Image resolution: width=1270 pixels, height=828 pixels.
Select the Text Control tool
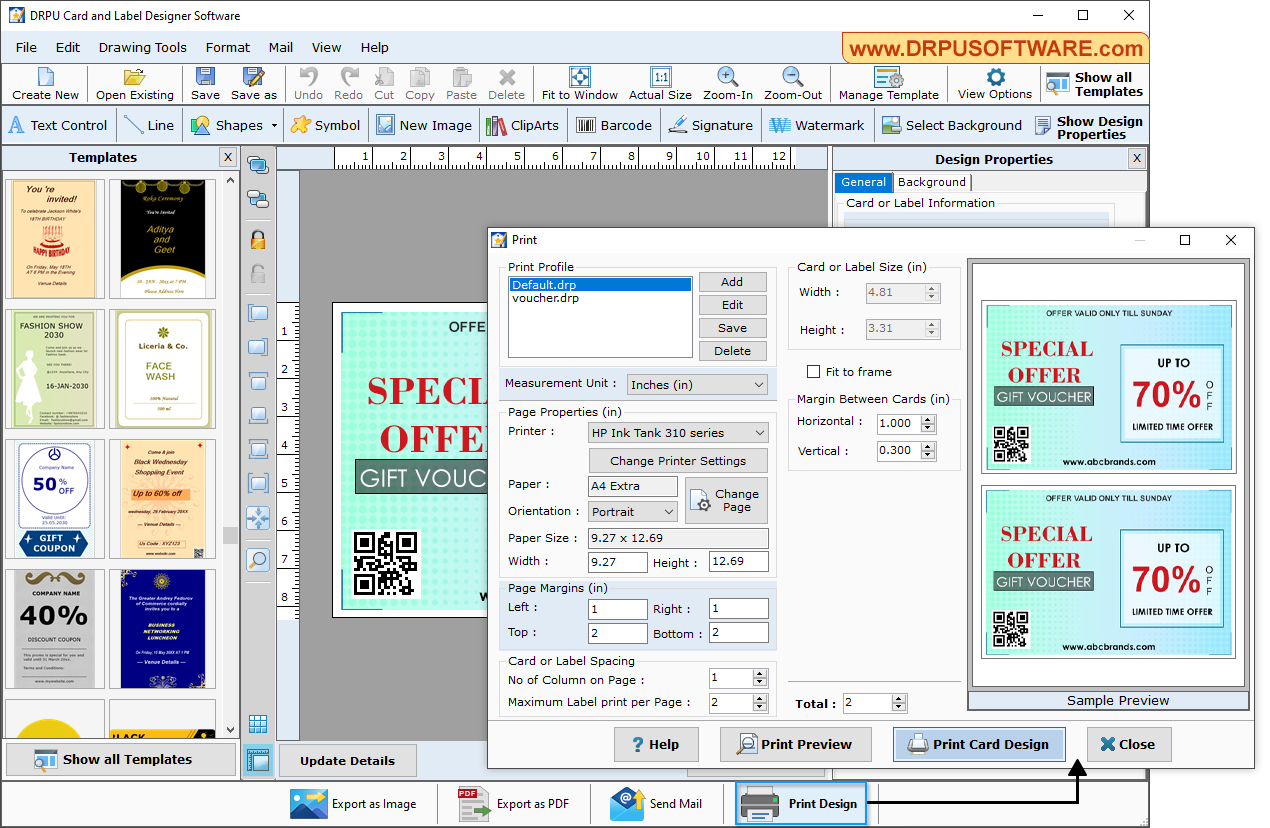point(58,124)
